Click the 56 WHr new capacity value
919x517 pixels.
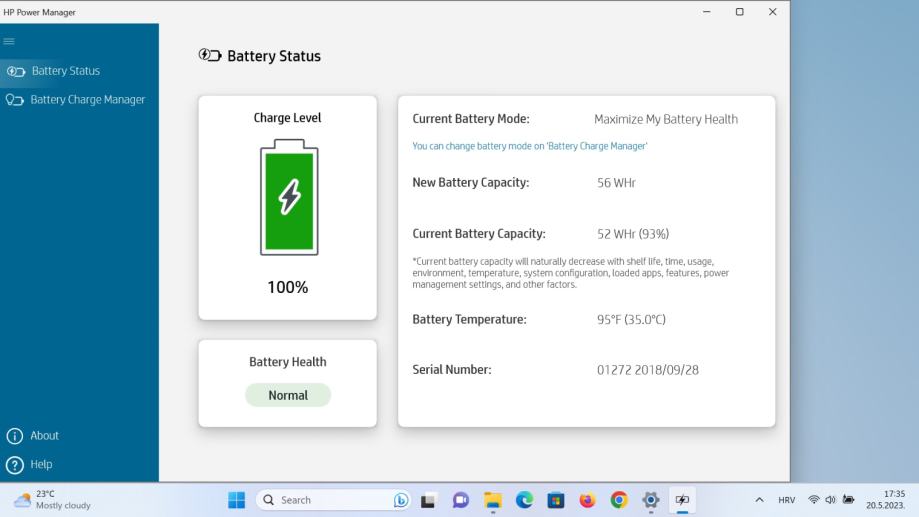point(616,183)
